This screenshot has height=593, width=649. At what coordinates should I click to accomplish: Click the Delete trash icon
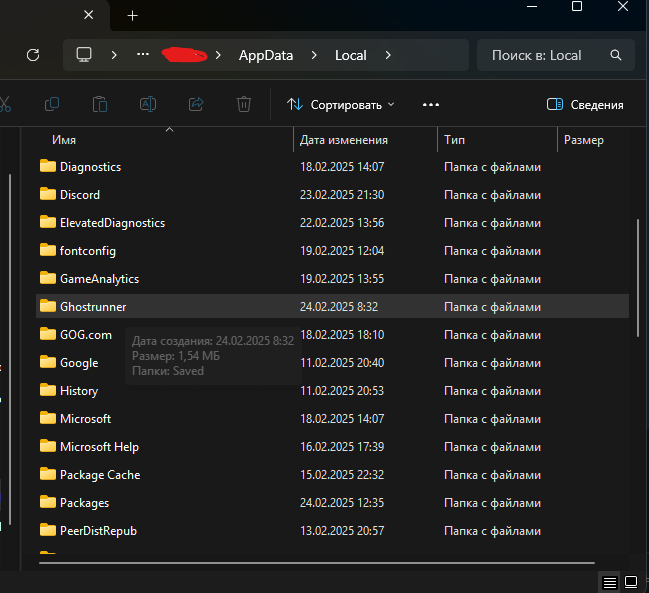[244, 104]
